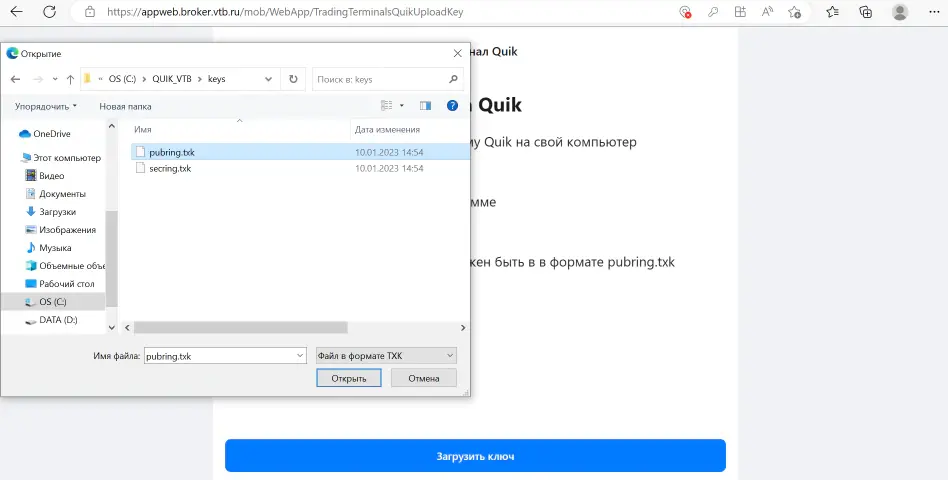Sort by Дата изменения column header

pyautogui.click(x=387, y=129)
